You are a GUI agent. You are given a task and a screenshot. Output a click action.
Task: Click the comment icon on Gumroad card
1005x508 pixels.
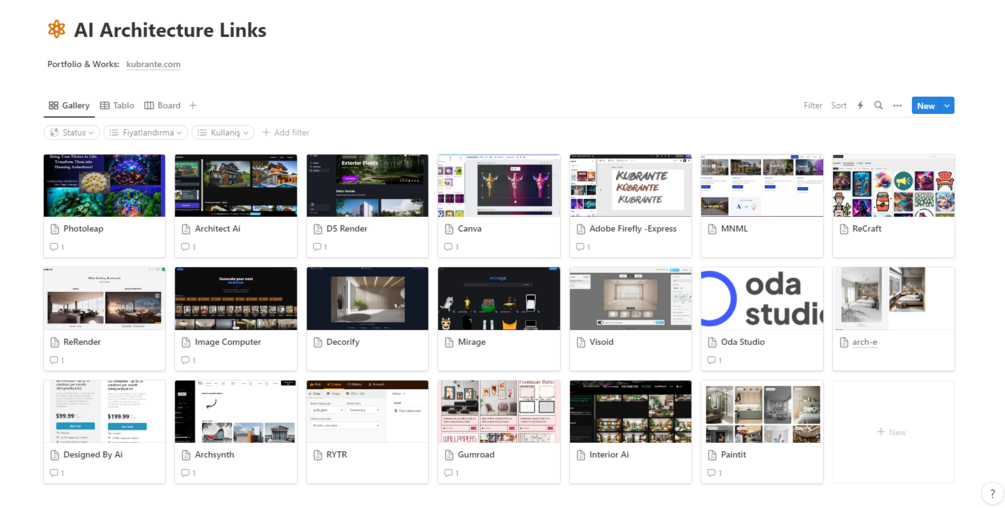[x=448, y=473]
